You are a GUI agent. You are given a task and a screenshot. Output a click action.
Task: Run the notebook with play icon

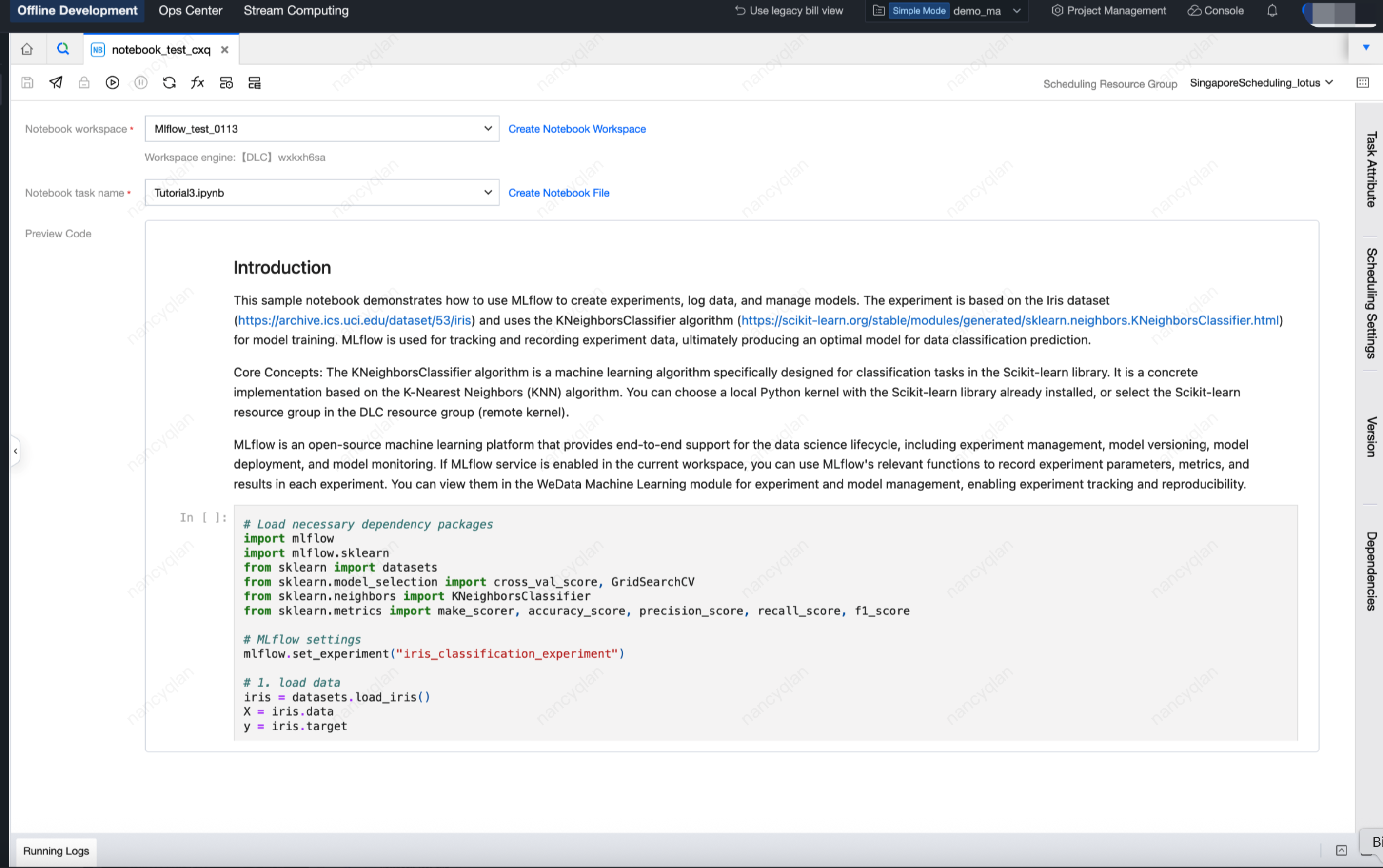[x=113, y=83]
